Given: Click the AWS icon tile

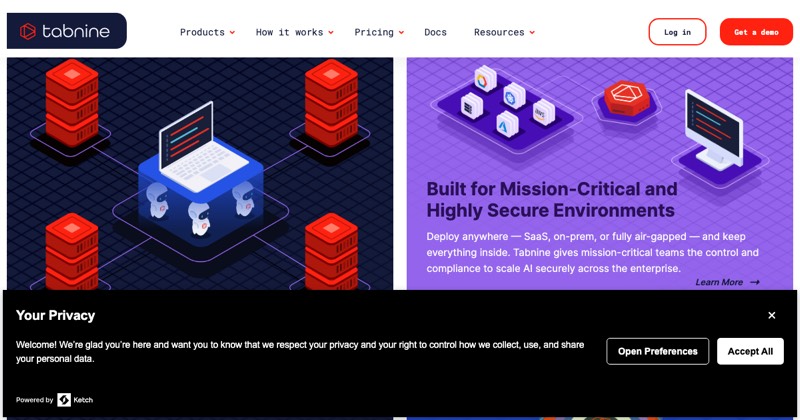Looking at the screenshot, I should tap(543, 112).
